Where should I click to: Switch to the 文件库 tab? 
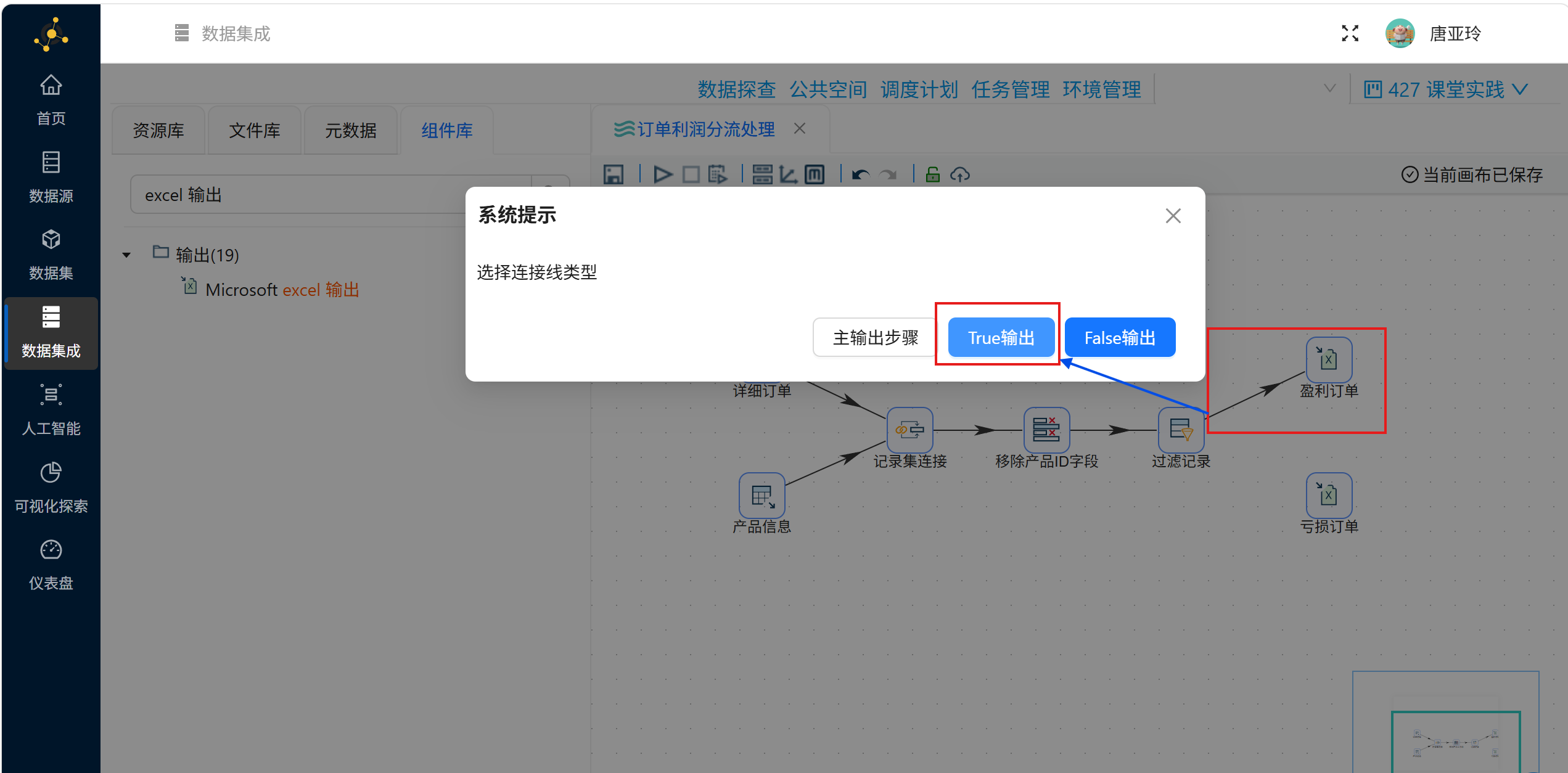pos(254,131)
